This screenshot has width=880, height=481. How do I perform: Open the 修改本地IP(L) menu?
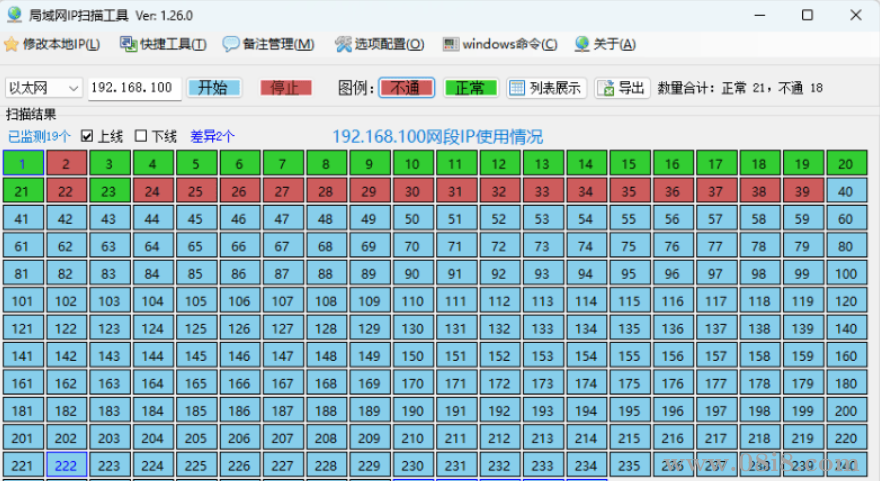pyautogui.click(x=52, y=44)
